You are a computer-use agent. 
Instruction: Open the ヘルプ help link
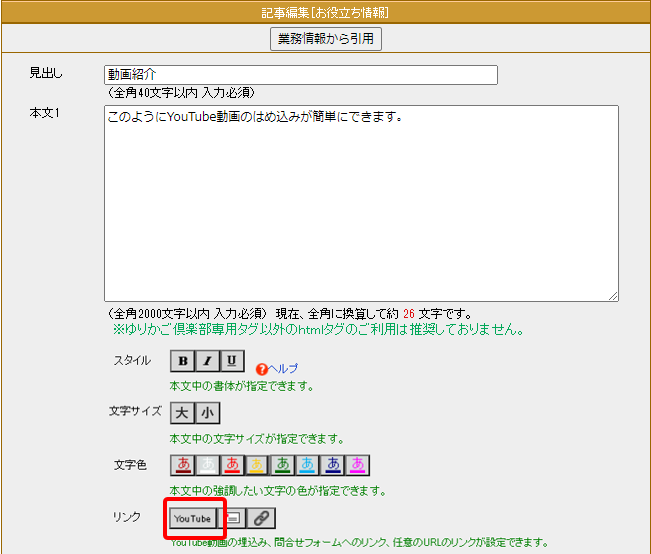pyautogui.click(x=283, y=368)
